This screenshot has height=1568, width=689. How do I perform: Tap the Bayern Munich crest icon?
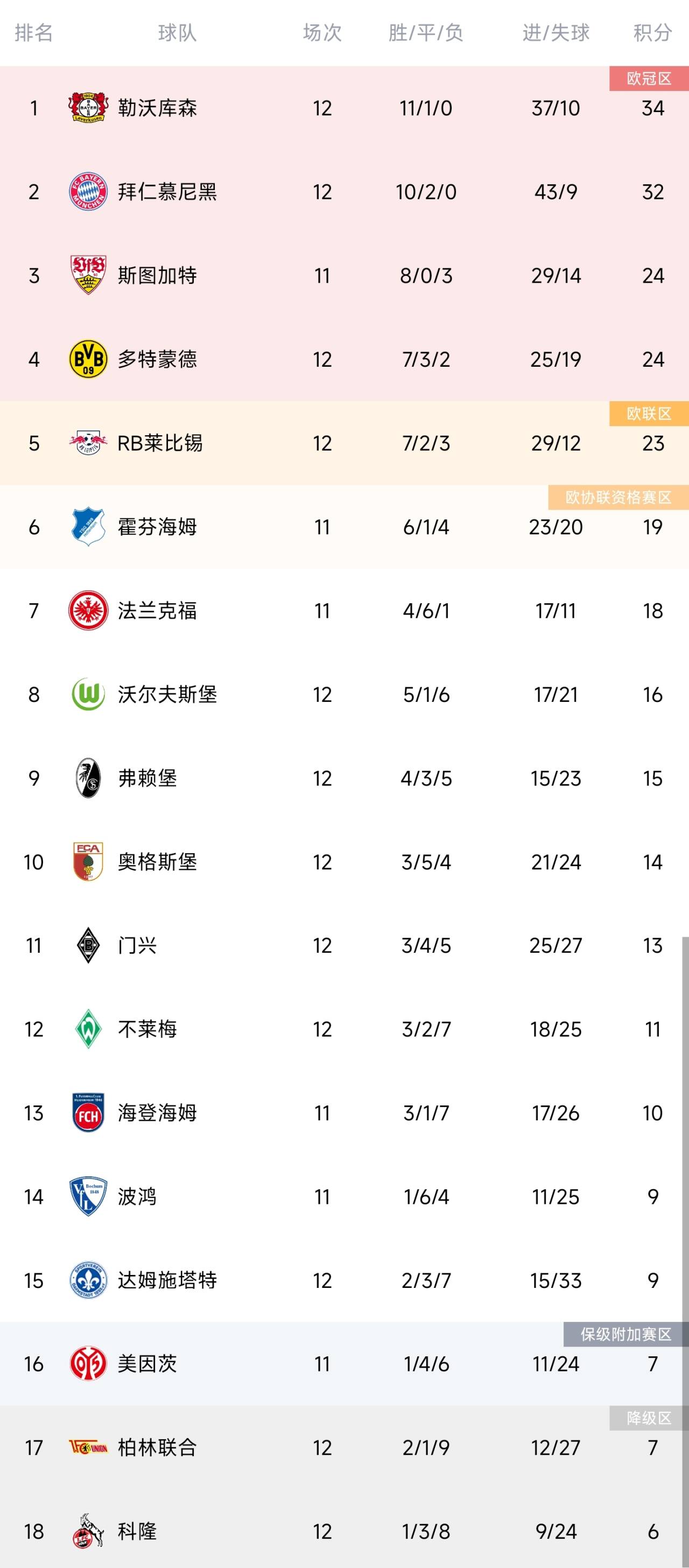[88, 192]
